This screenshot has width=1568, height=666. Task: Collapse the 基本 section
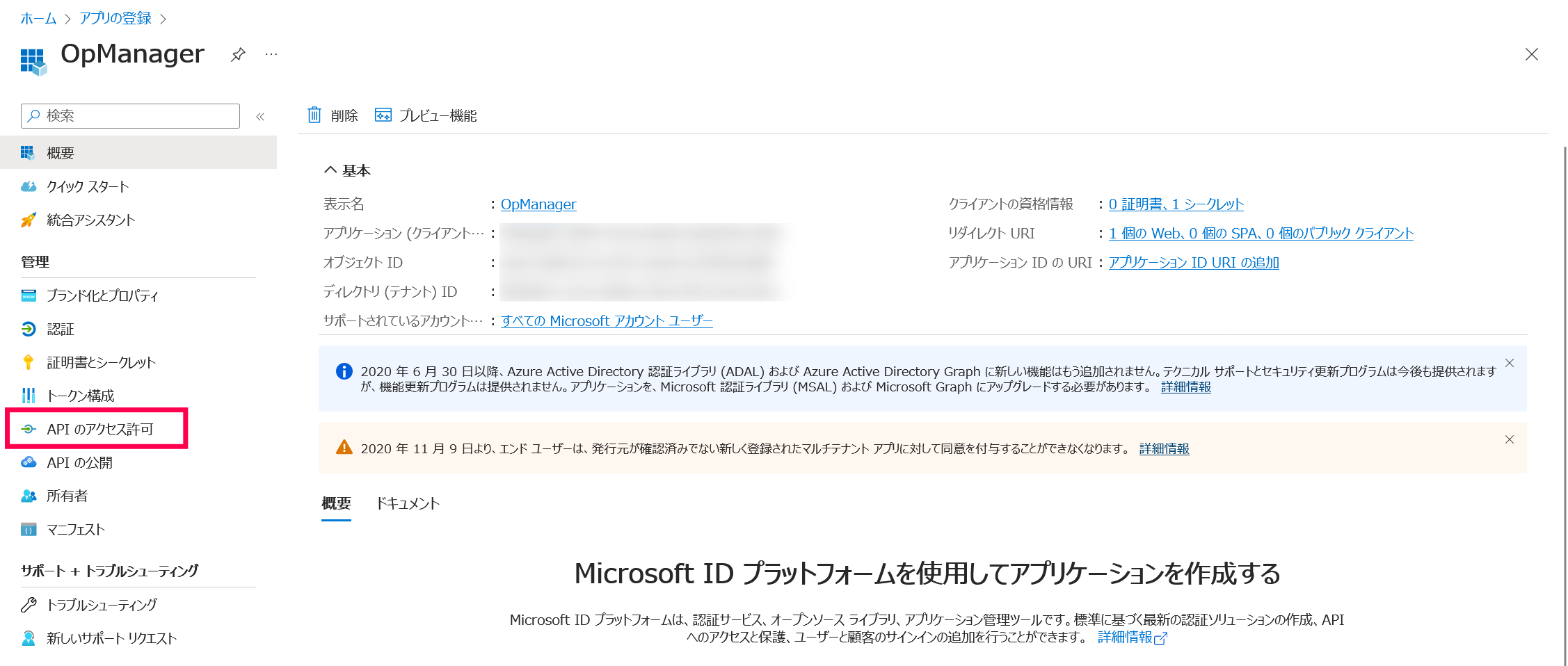[x=330, y=170]
